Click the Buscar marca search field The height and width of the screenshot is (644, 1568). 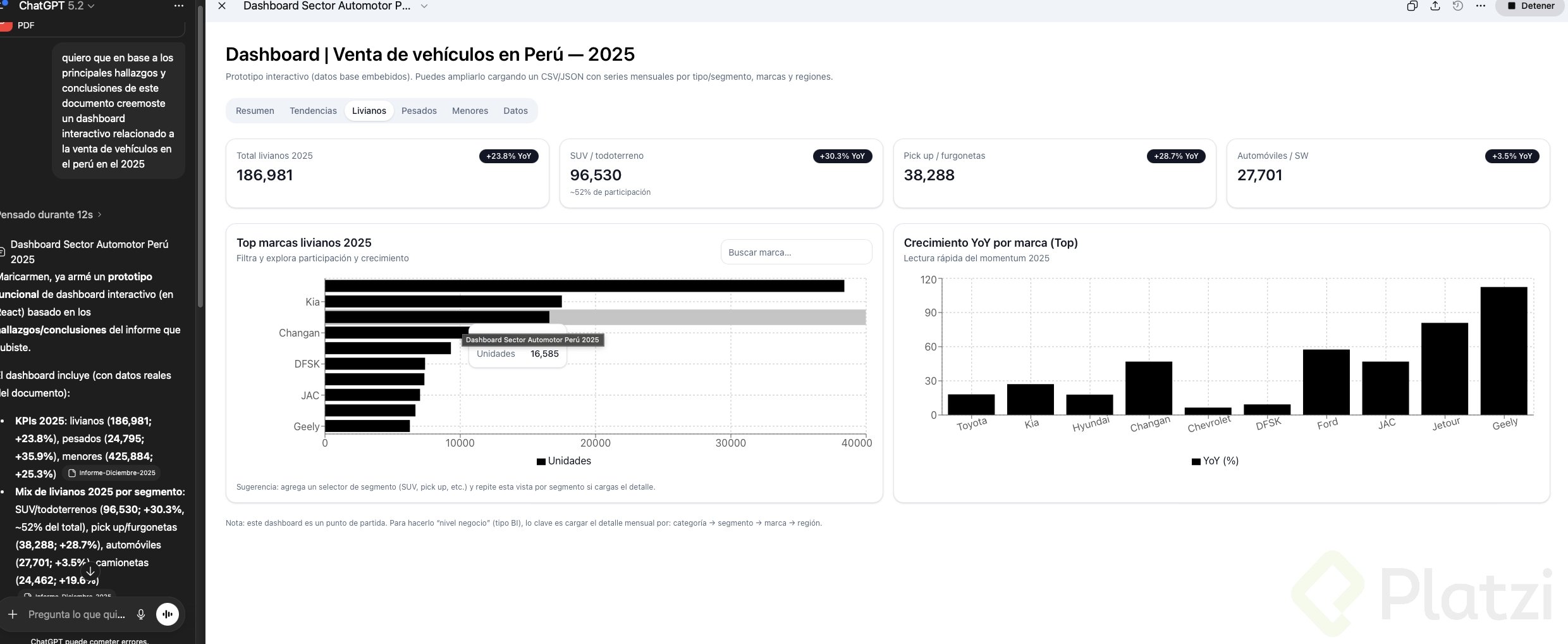pos(796,252)
